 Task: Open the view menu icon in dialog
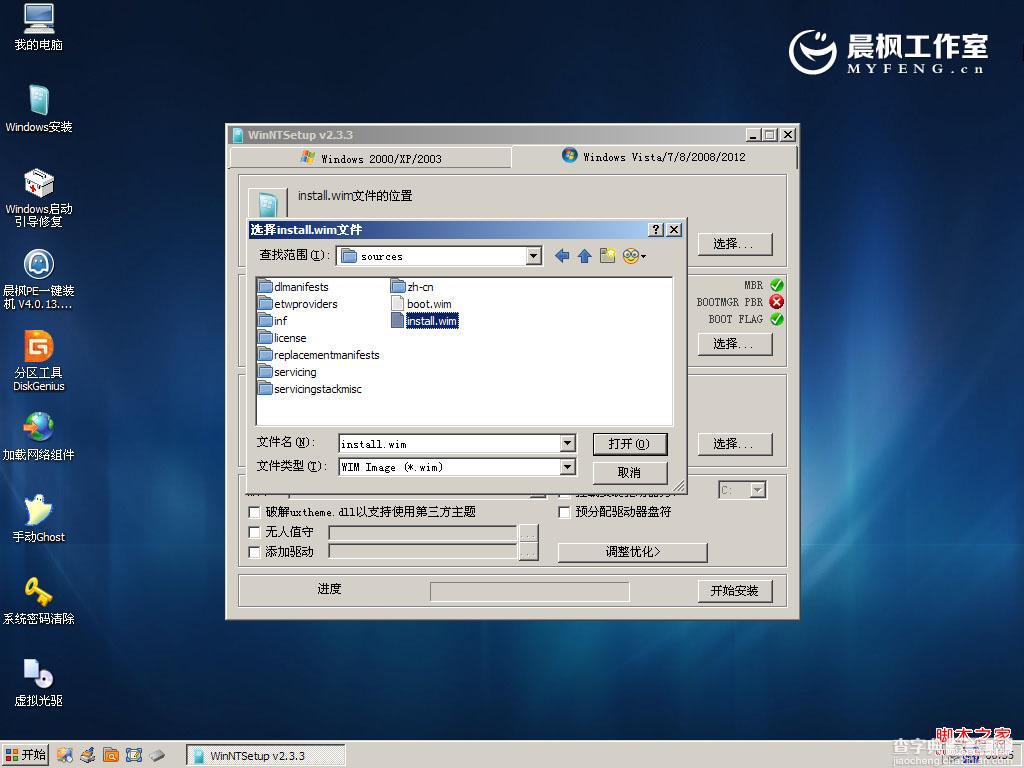tap(633, 256)
